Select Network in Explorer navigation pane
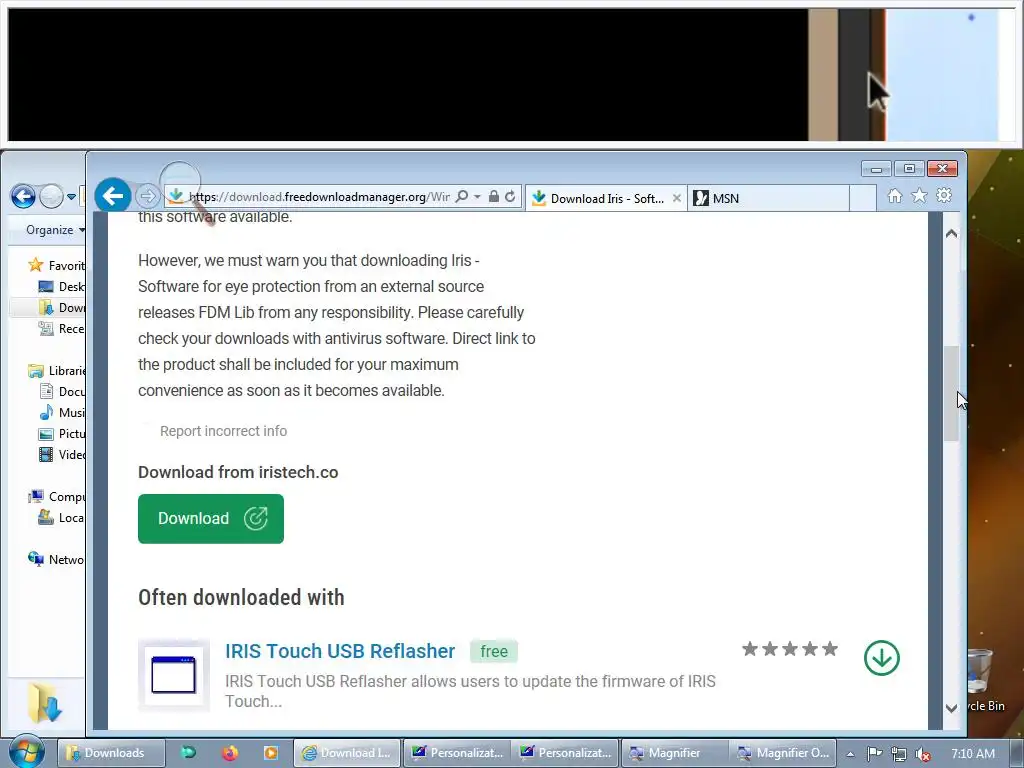The height and width of the screenshot is (768, 1024). 56,560
